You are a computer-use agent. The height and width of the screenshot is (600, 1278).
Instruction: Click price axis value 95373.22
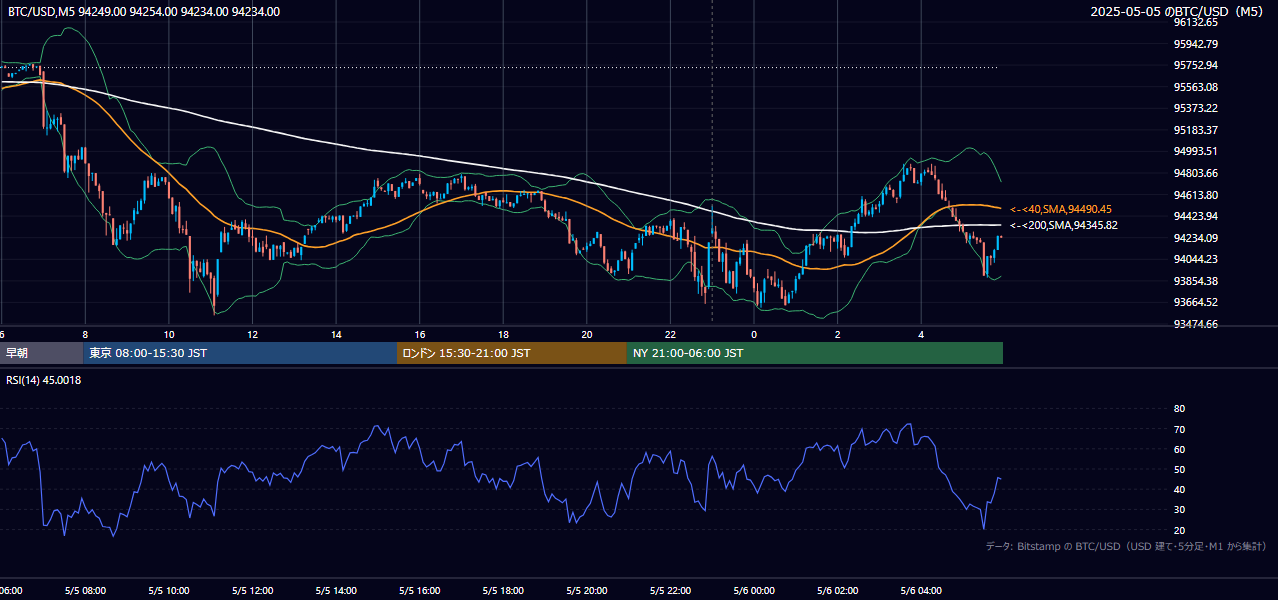click(x=1195, y=108)
